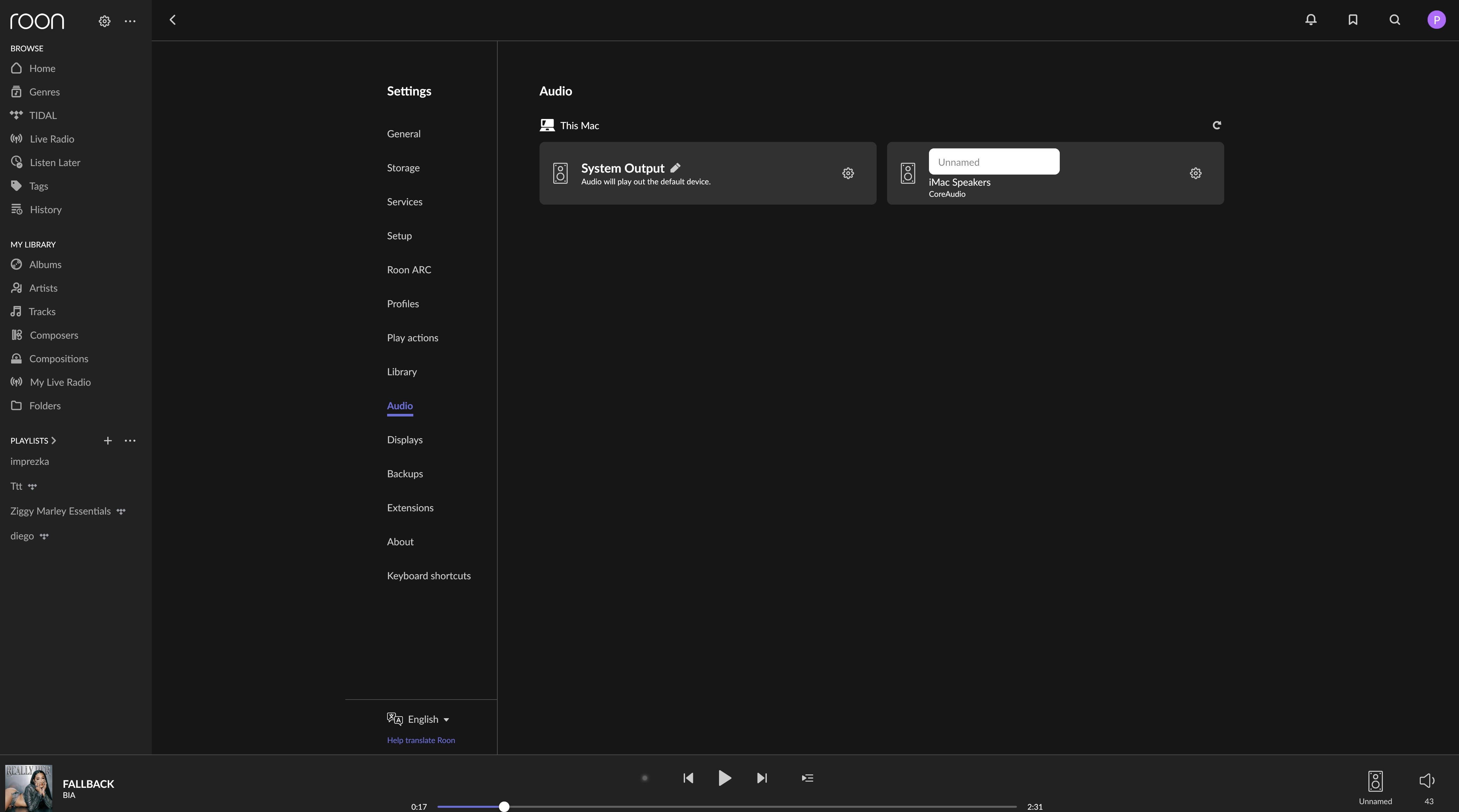Screen dimensions: 1459x812
Task: Click the Unnamed zone name input field
Action: click(993, 162)
